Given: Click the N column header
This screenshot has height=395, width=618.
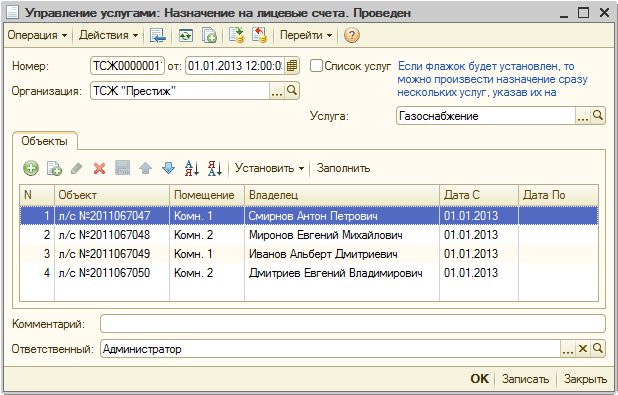Looking at the screenshot, I should tap(37, 195).
